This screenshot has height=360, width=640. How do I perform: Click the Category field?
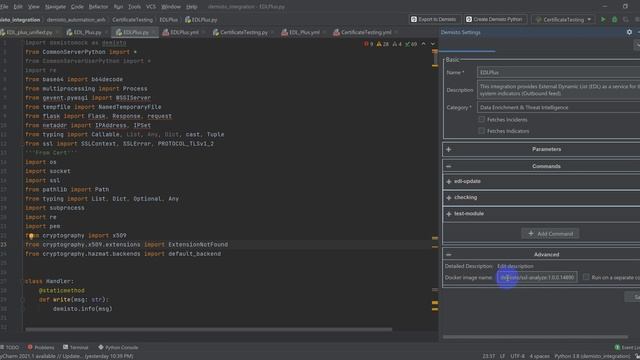(558, 107)
